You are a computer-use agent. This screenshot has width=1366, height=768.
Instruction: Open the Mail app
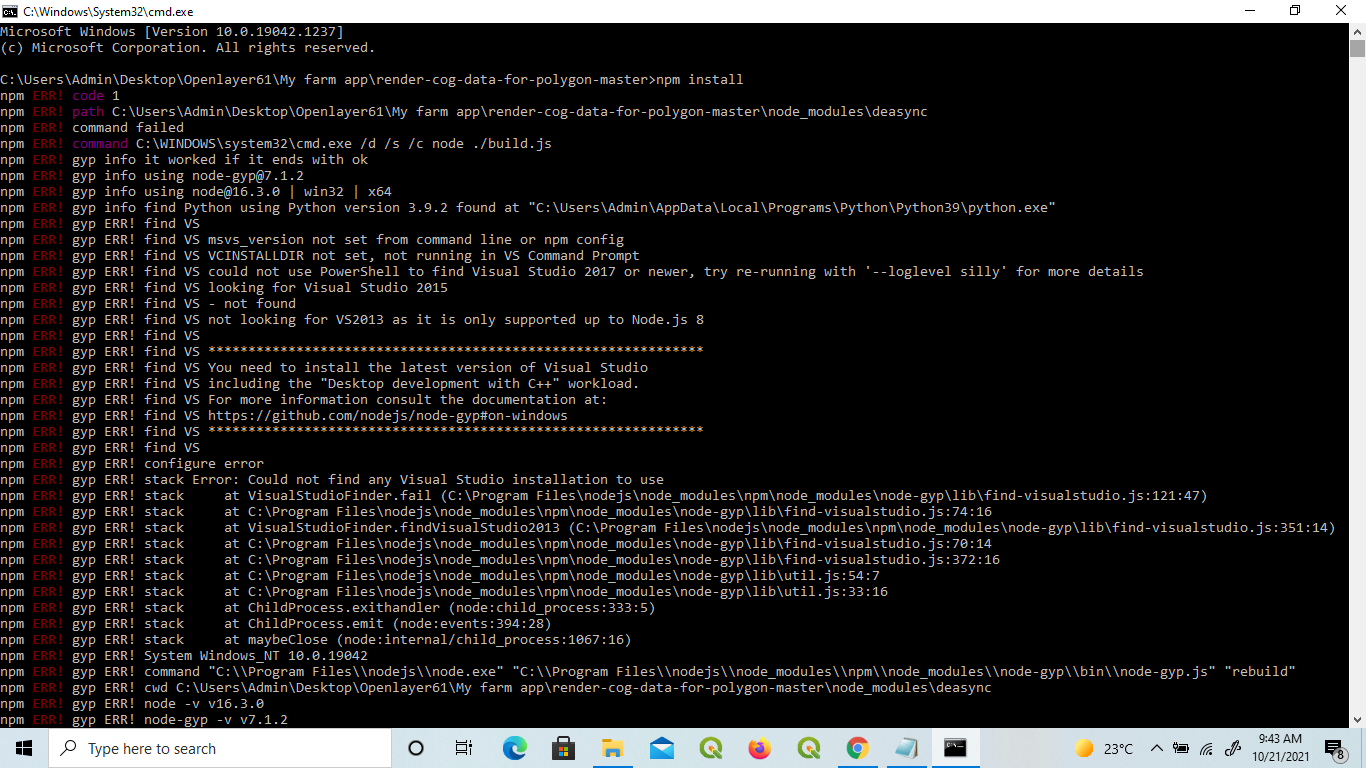(x=661, y=748)
